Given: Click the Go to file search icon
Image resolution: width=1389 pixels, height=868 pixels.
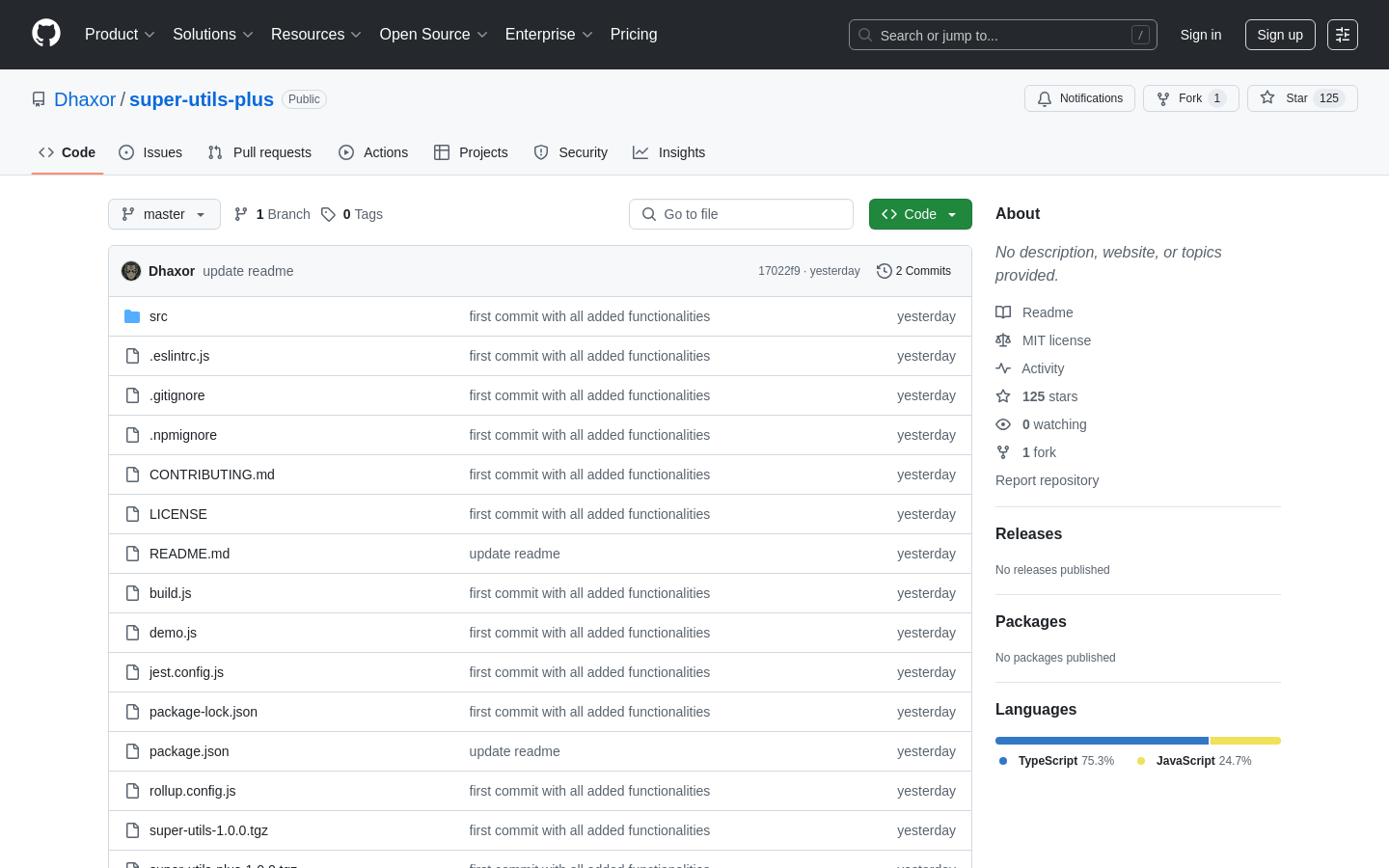Looking at the screenshot, I should 649,214.
